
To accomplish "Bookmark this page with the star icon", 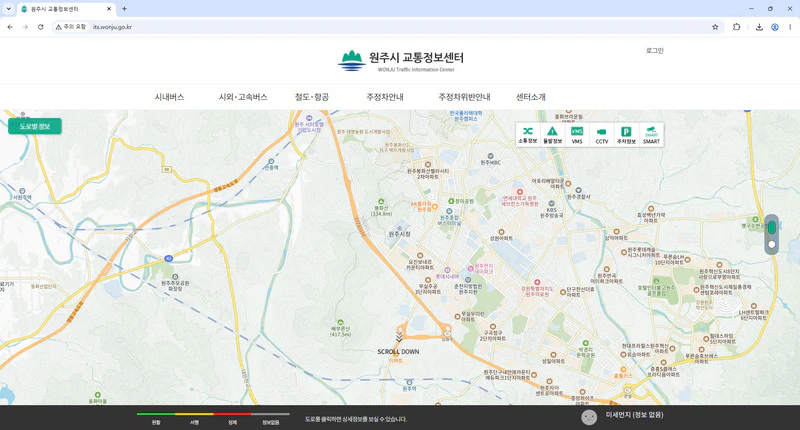I will click(x=715, y=27).
